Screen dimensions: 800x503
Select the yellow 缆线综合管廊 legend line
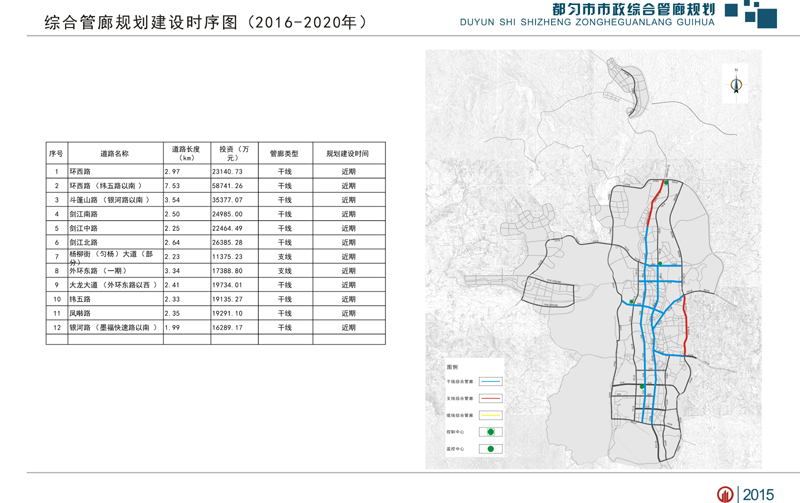pyautogui.click(x=490, y=414)
